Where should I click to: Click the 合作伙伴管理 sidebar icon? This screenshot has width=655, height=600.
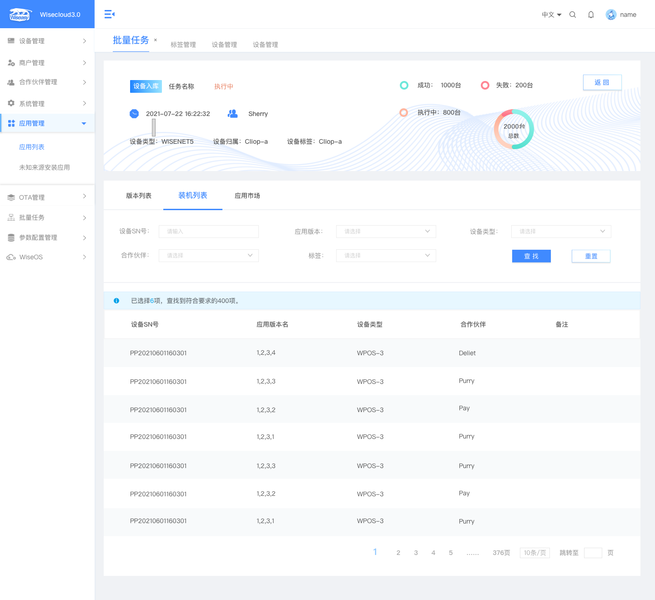(x=11, y=82)
